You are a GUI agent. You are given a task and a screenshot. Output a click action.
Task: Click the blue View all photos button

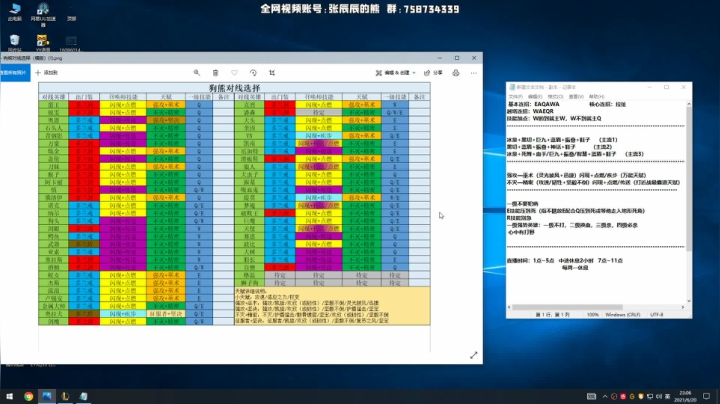coord(15,73)
